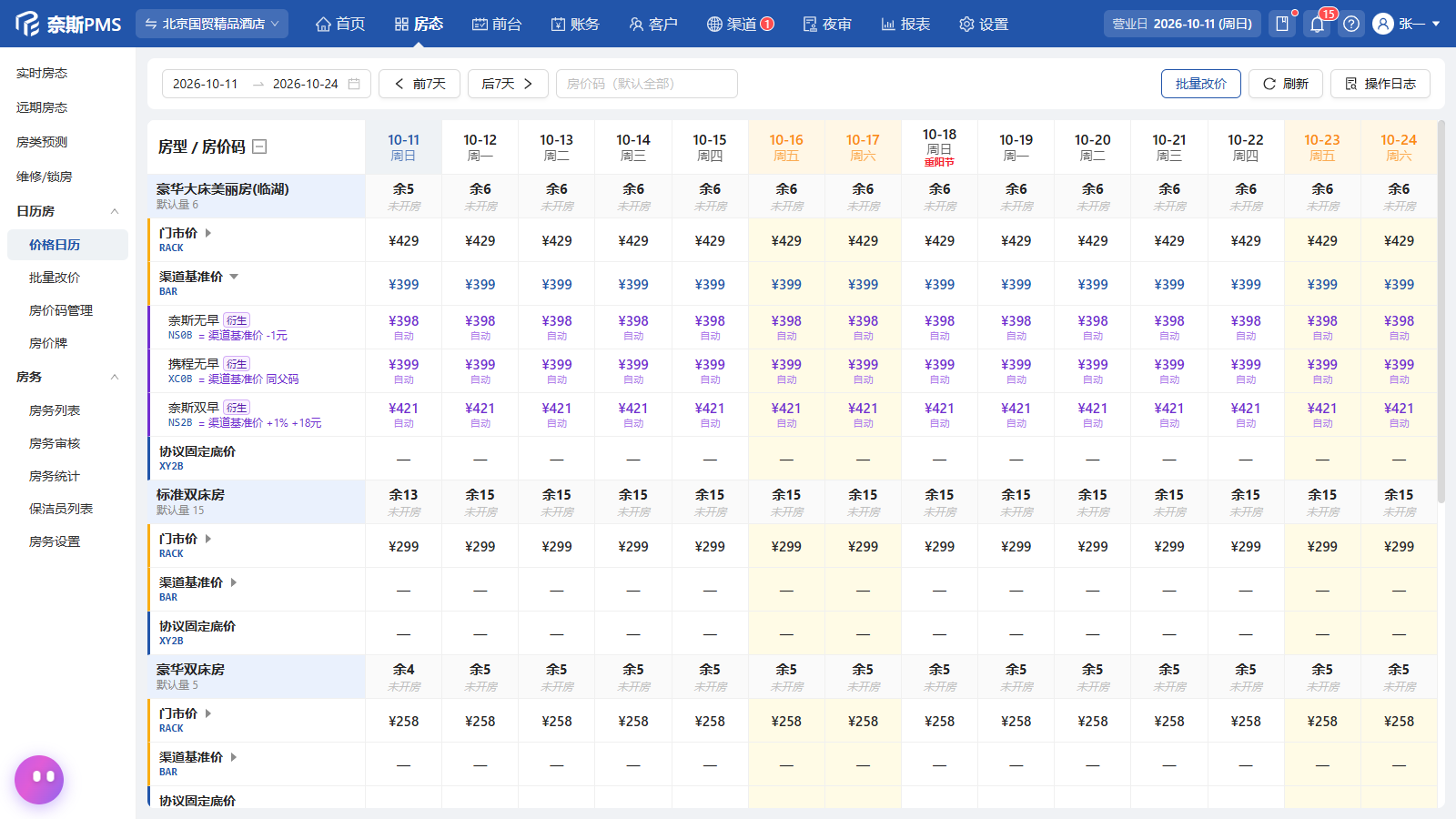Open the notification bell icon
The height and width of the screenshot is (819, 1456).
[x=1317, y=24]
